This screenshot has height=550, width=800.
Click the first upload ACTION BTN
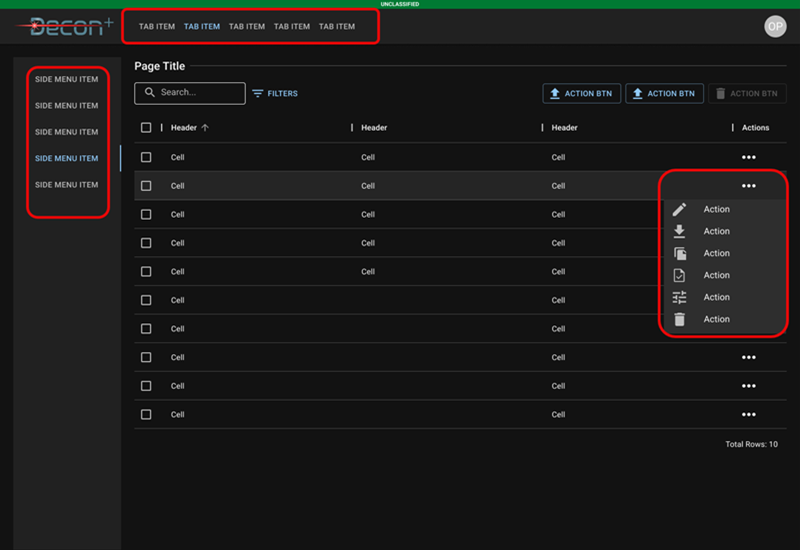582,93
